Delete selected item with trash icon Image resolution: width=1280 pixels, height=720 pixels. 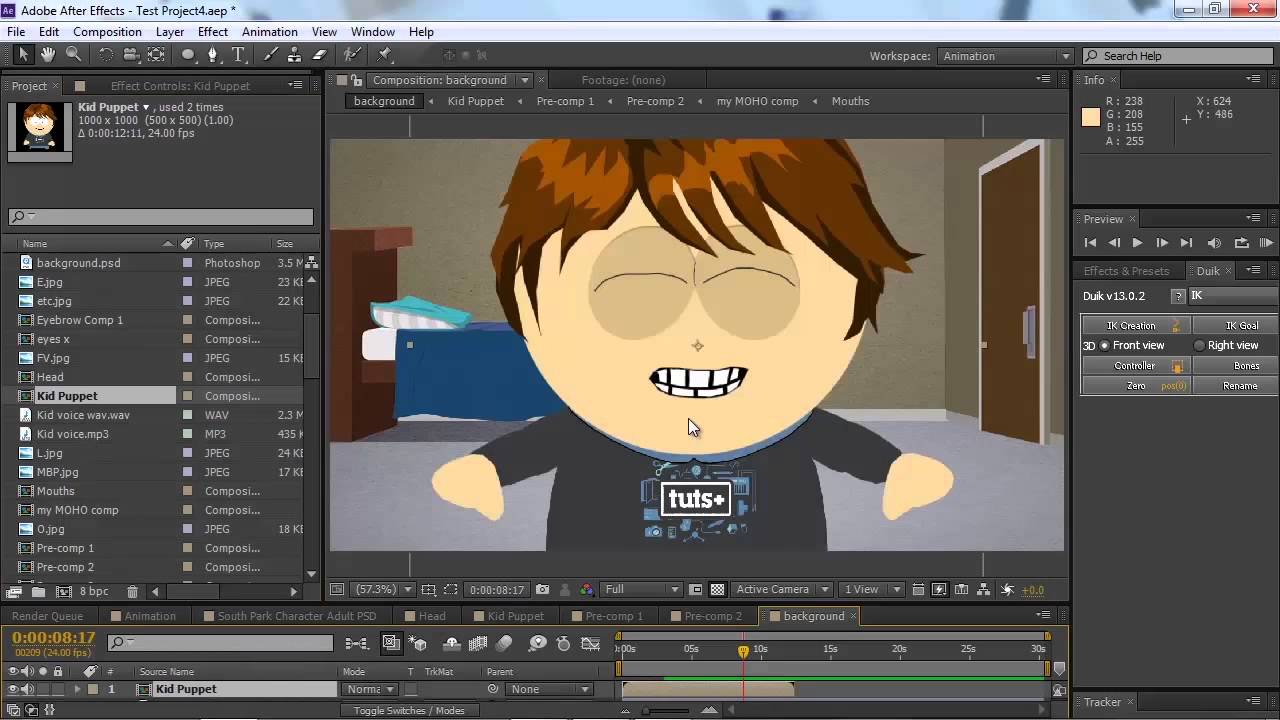tap(133, 592)
